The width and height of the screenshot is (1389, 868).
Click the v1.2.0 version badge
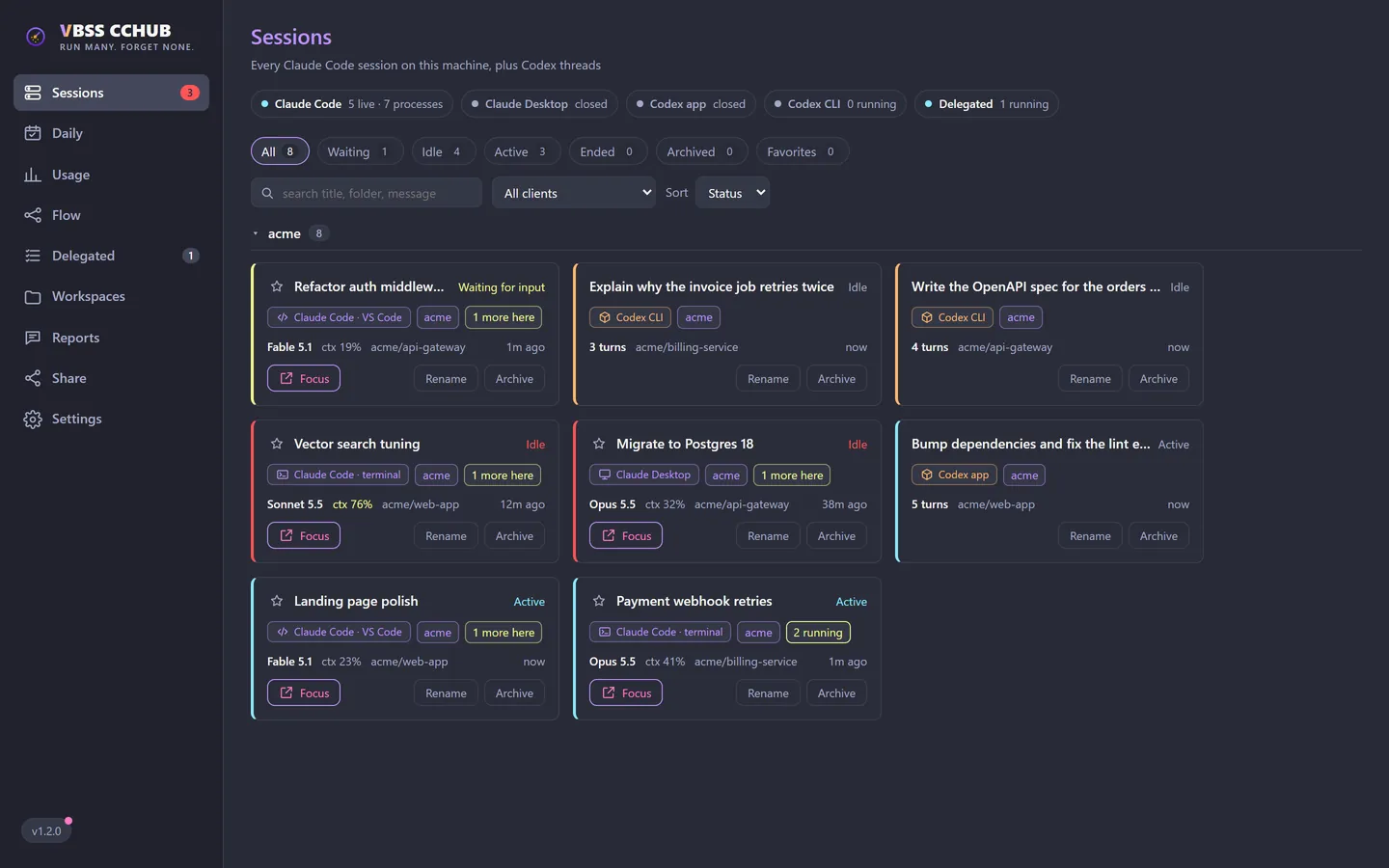(x=46, y=830)
